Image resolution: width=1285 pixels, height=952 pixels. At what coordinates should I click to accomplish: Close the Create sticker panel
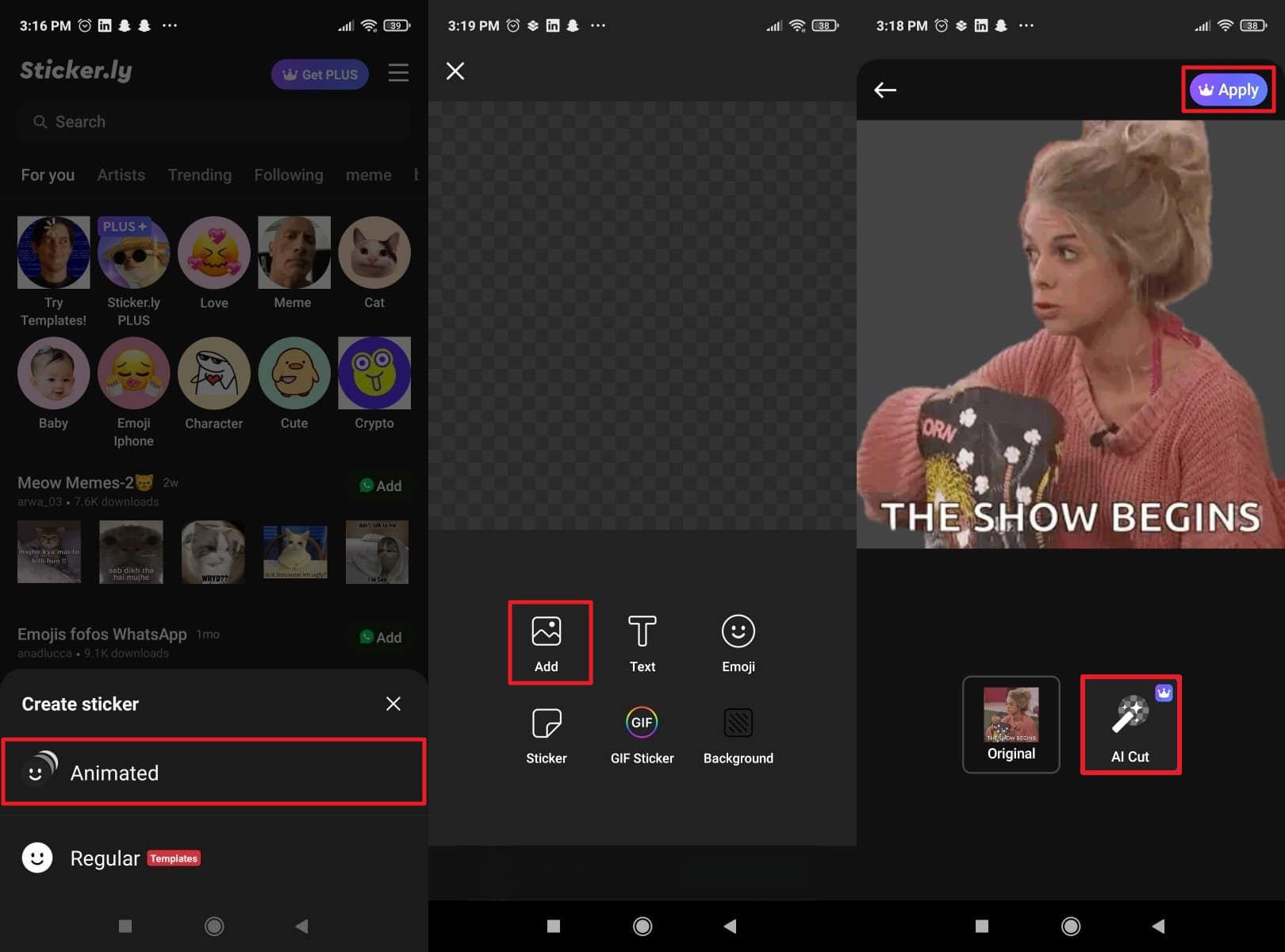click(x=393, y=704)
